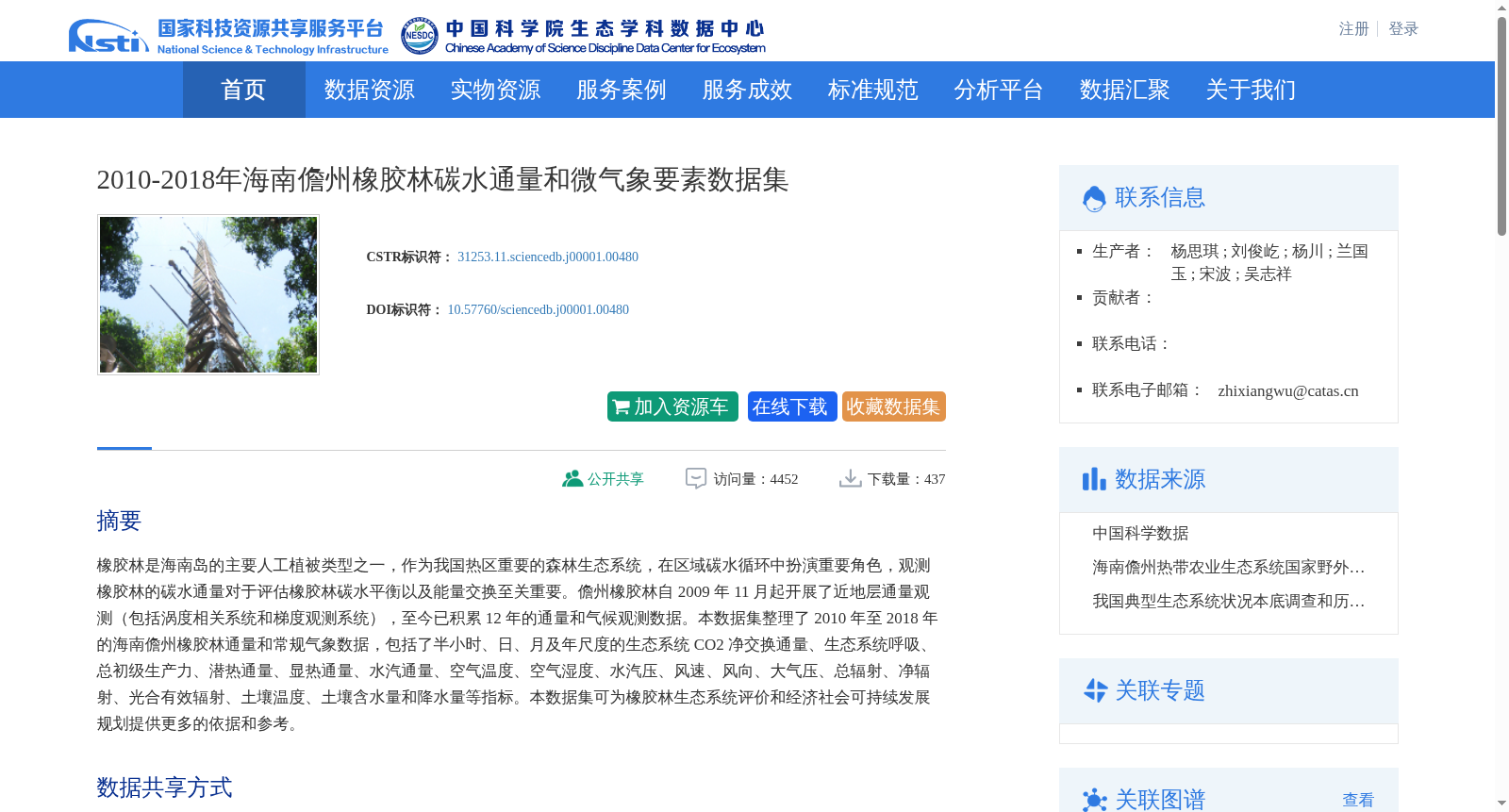Open the CSTR identifier link
1509x812 pixels.
pyautogui.click(x=548, y=257)
